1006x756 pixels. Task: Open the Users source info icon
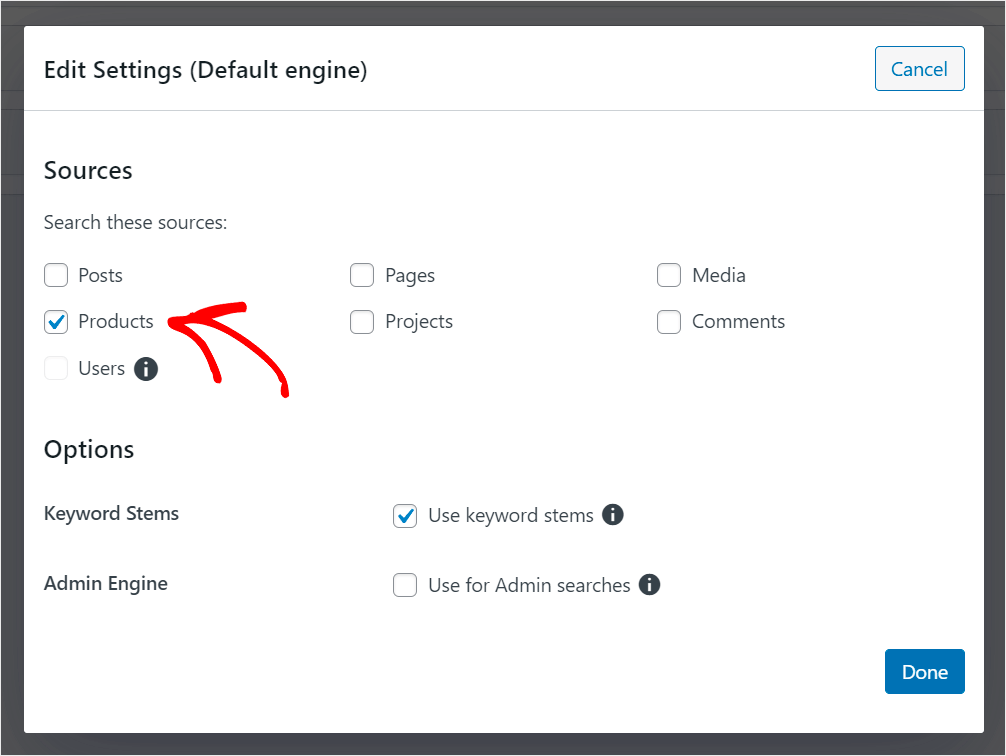pyautogui.click(x=146, y=369)
